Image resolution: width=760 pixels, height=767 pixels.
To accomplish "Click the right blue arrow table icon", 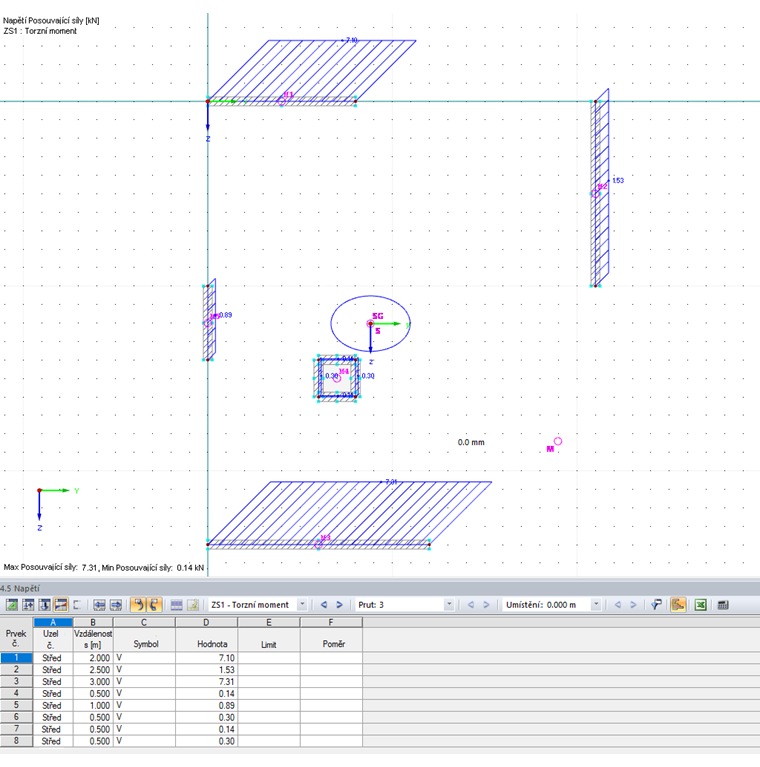I will pos(116,605).
